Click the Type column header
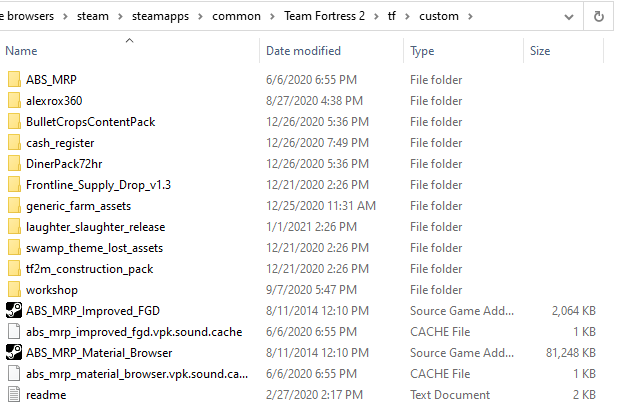 (422, 51)
